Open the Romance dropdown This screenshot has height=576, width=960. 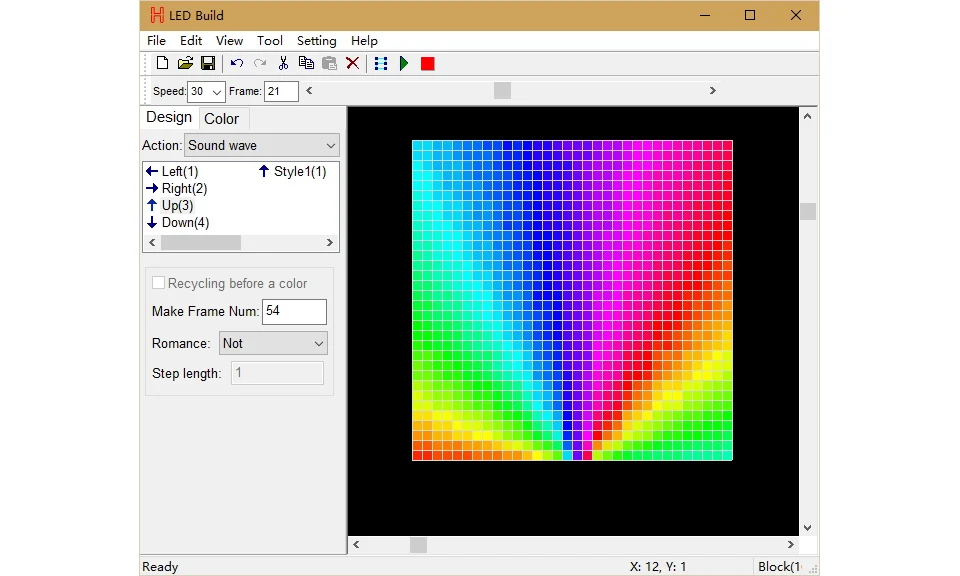coord(273,343)
